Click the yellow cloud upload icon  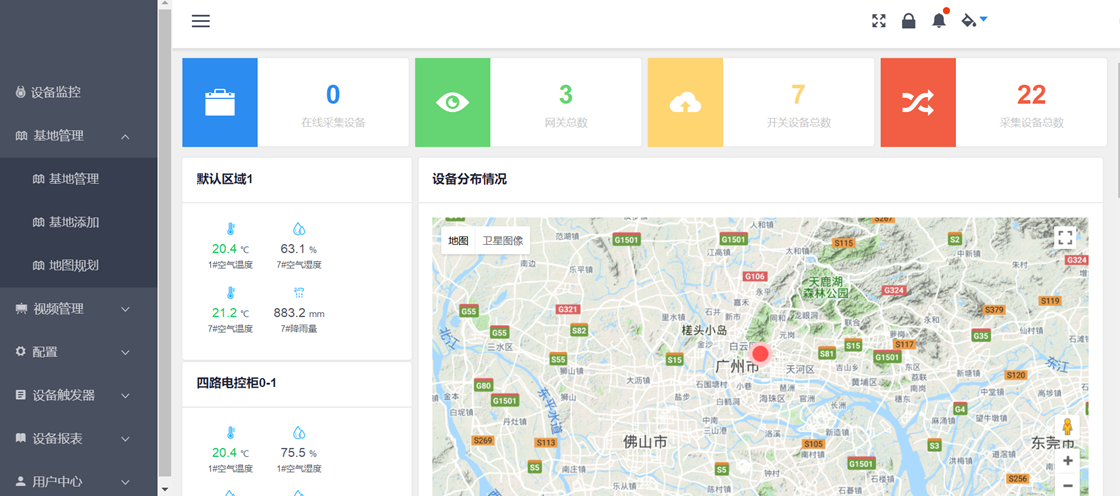pos(685,102)
